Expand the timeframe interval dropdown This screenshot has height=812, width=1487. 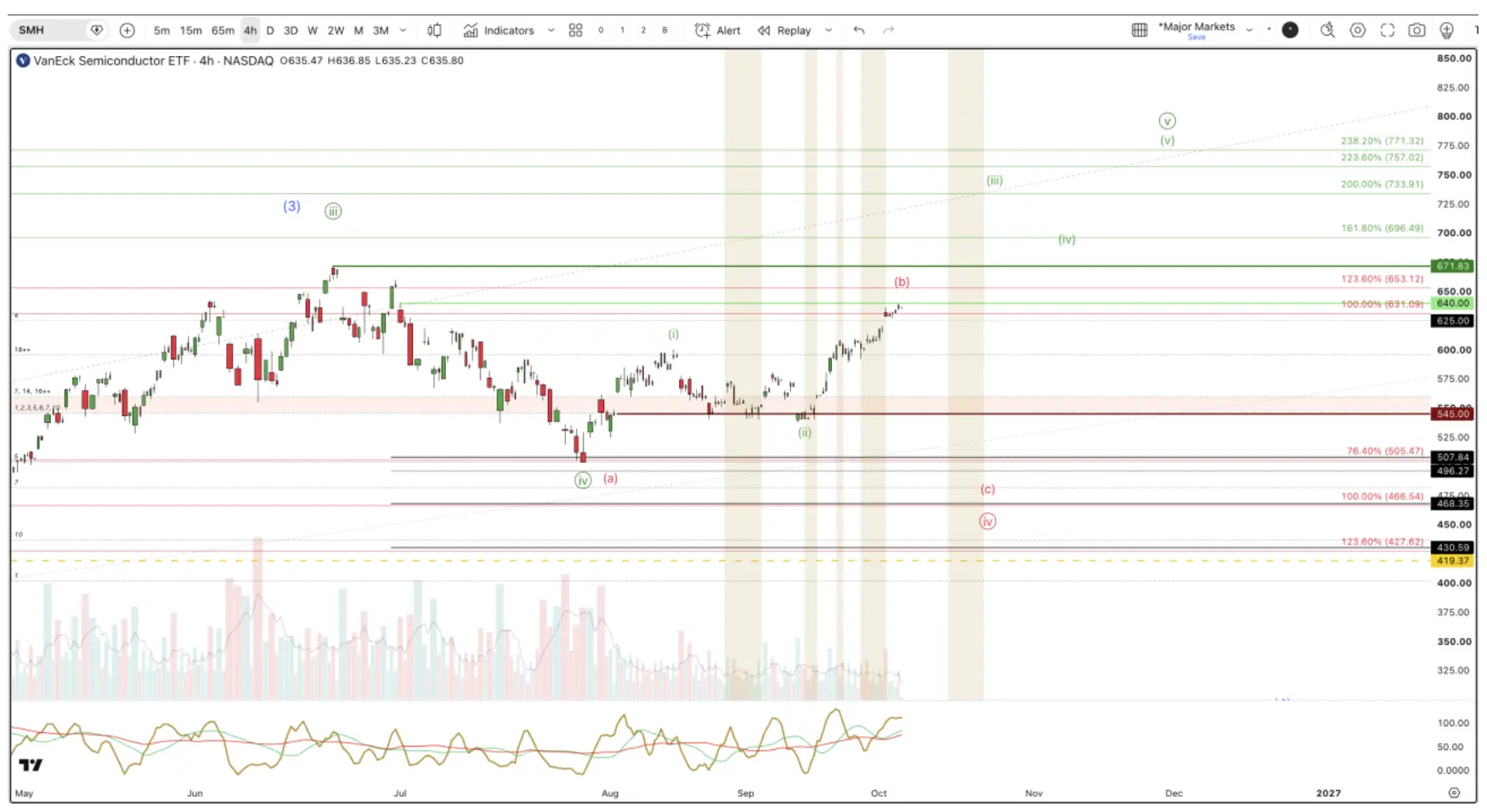[x=403, y=31]
